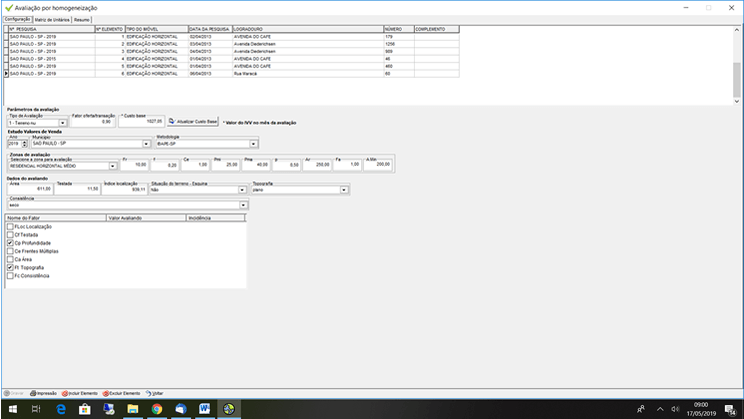Click the Impressão print icon
This screenshot has height=419, width=744.
(x=30, y=393)
